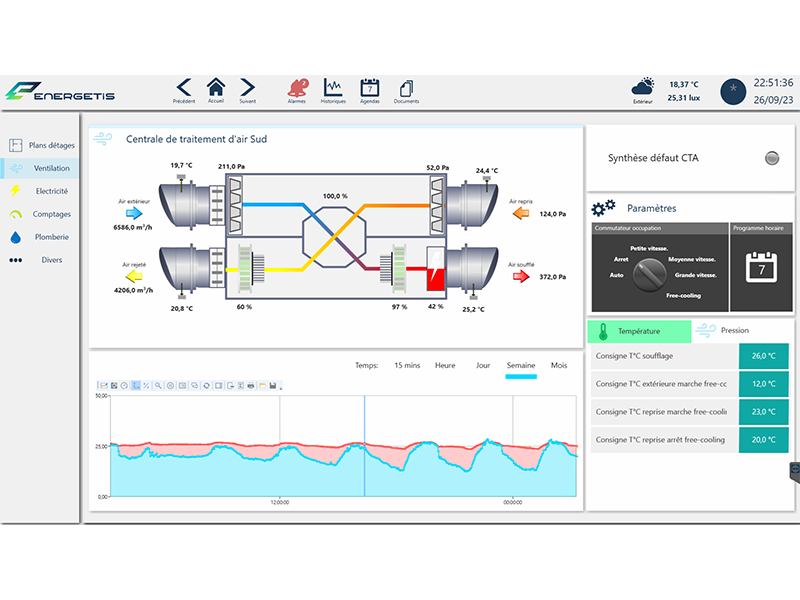
Task: Set chart time range to Heure
Action: [445, 365]
